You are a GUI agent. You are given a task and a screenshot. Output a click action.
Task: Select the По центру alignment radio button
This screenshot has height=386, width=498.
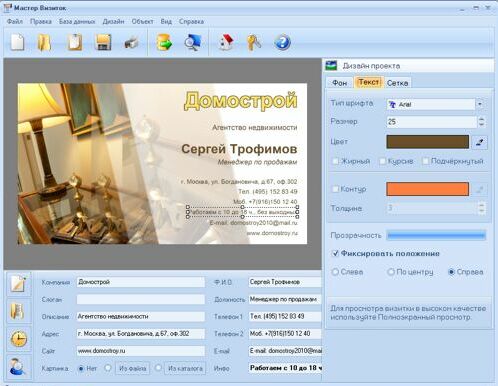[x=390, y=272]
